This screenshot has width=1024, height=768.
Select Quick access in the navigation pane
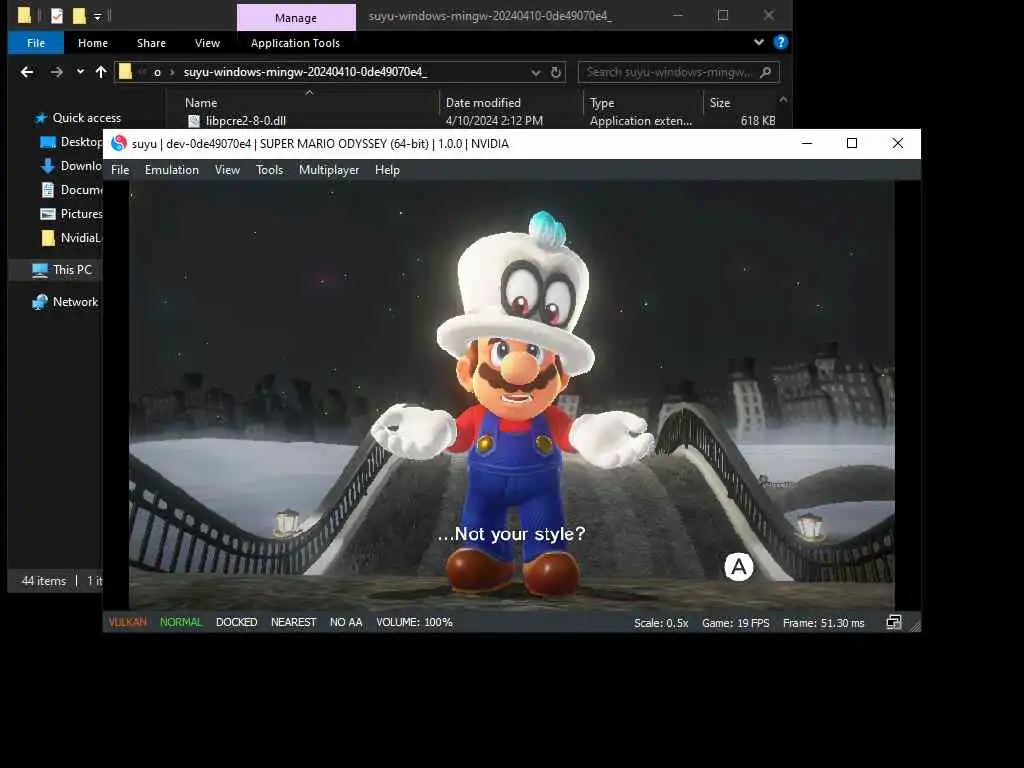86,118
